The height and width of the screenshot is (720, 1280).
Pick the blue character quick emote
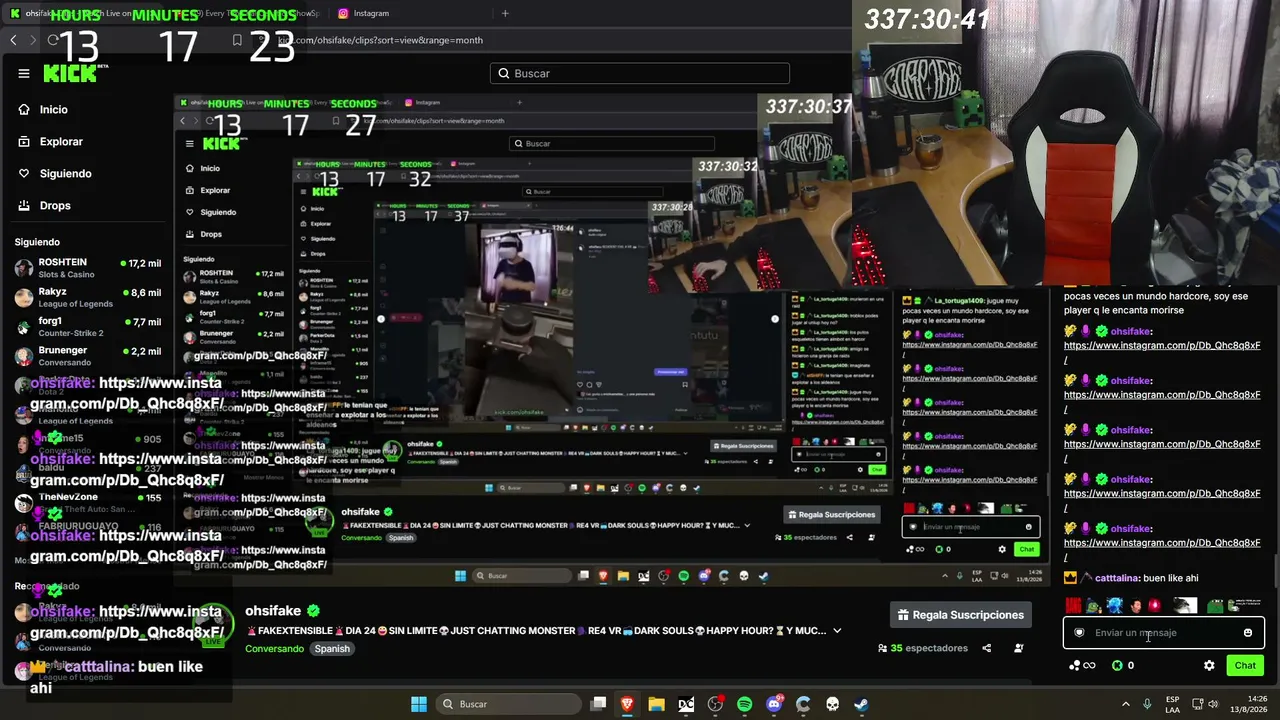click(1115, 606)
